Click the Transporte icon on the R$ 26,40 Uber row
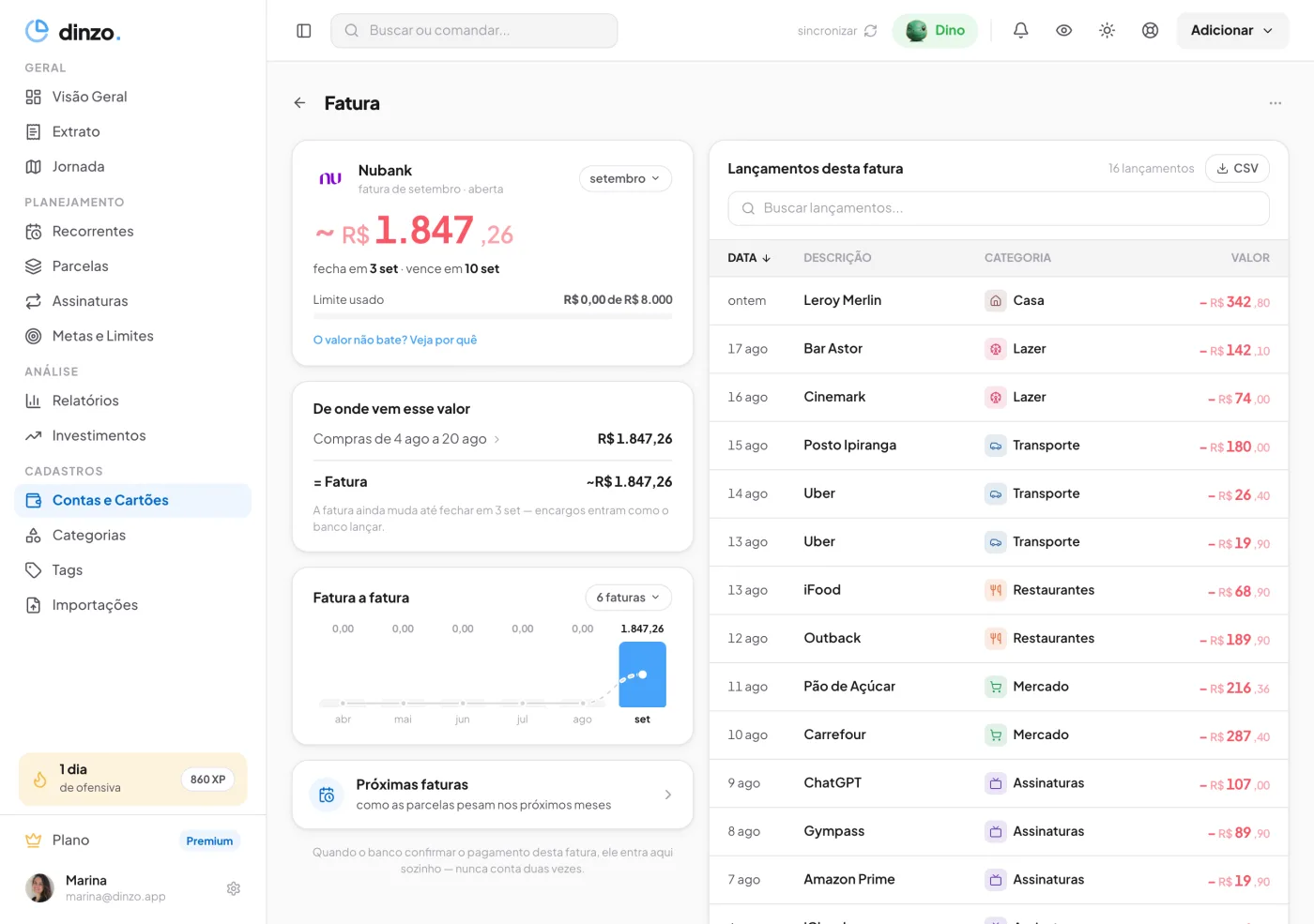Image resolution: width=1314 pixels, height=924 pixels. pos(996,493)
